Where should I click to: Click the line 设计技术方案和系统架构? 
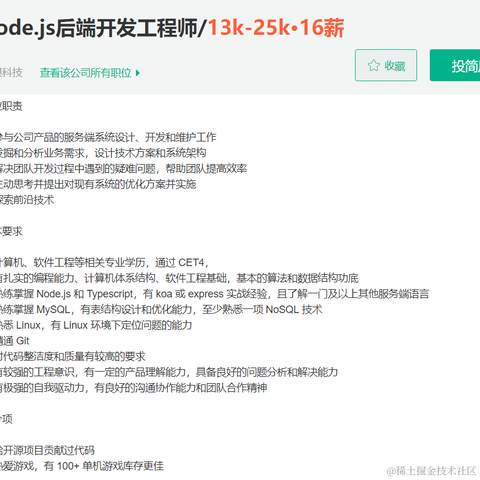click(103, 153)
